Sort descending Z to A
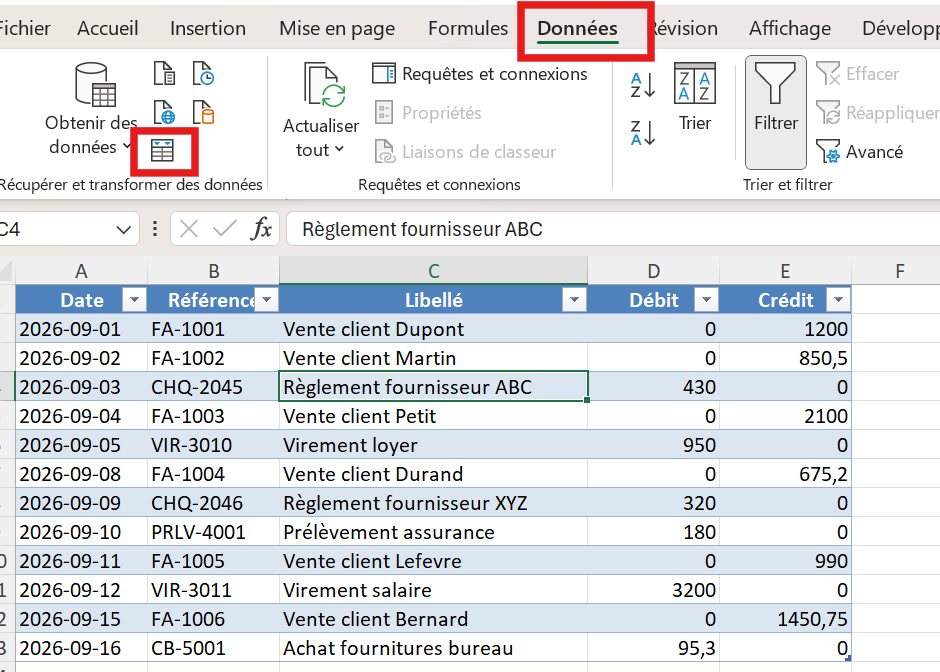The image size is (940, 672). point(642,132)
